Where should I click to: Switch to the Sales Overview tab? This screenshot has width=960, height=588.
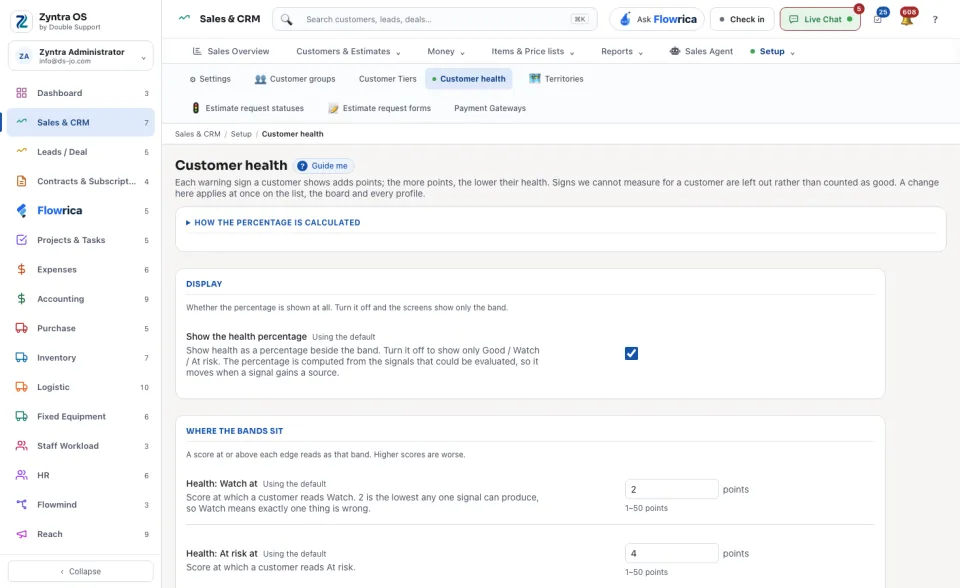point(231,51)
